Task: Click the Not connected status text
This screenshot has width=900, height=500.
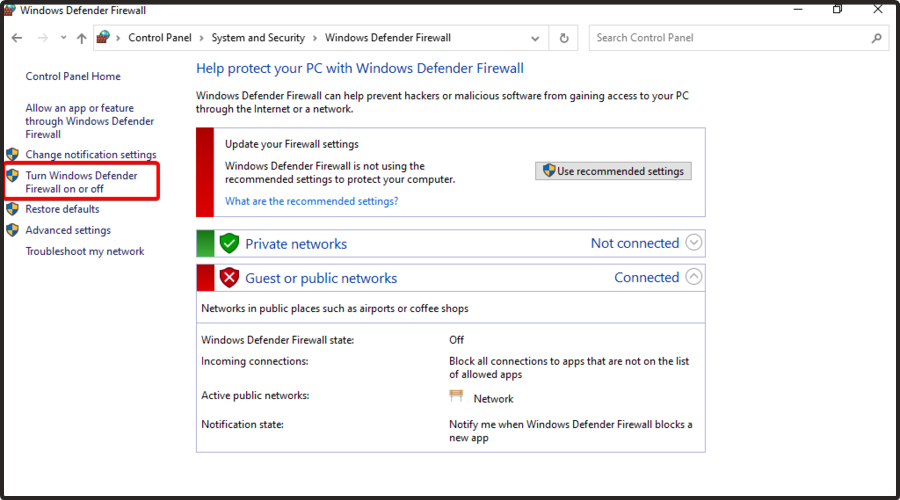Action: click(x=635, y=243)
